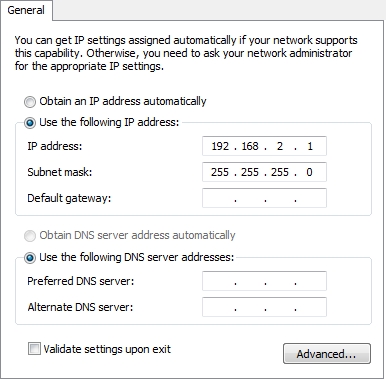Click the IP address third octet 2
Viewport: 386px width, 380px height.
280,146
